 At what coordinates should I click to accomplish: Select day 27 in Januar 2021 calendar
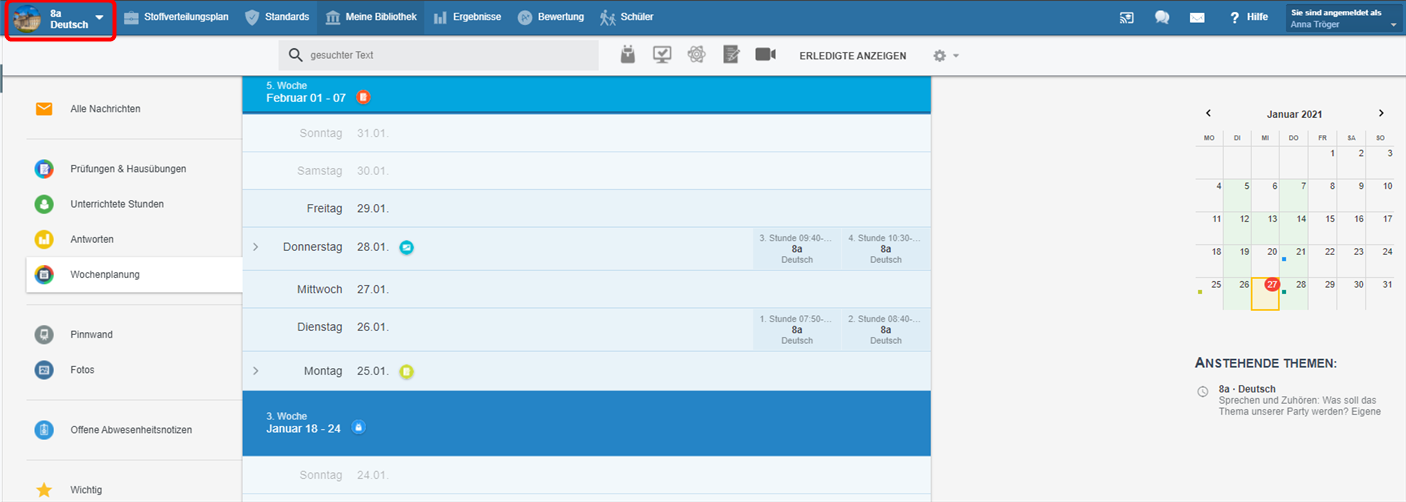(1265, 294)
